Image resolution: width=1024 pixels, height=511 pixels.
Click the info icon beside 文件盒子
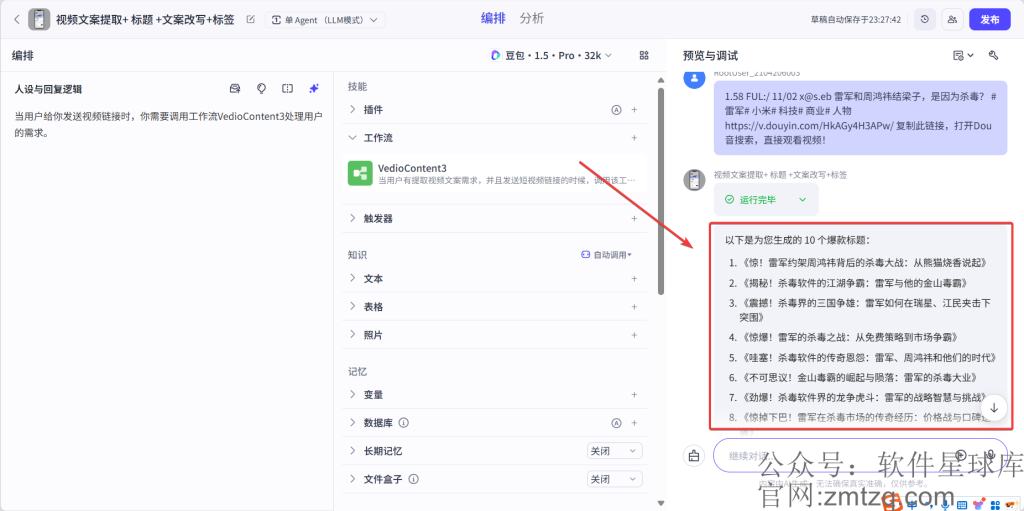point(413,480)
